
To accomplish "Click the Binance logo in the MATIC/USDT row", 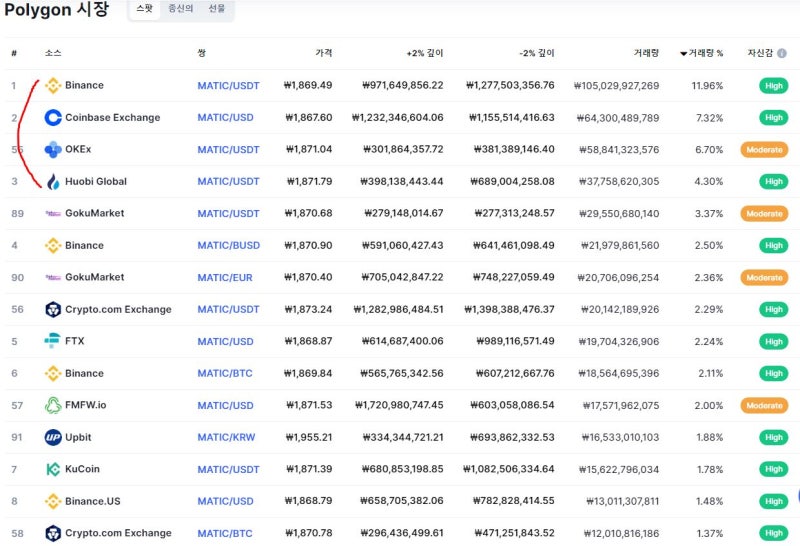I will pyautogui.click(x=53, y=85).
